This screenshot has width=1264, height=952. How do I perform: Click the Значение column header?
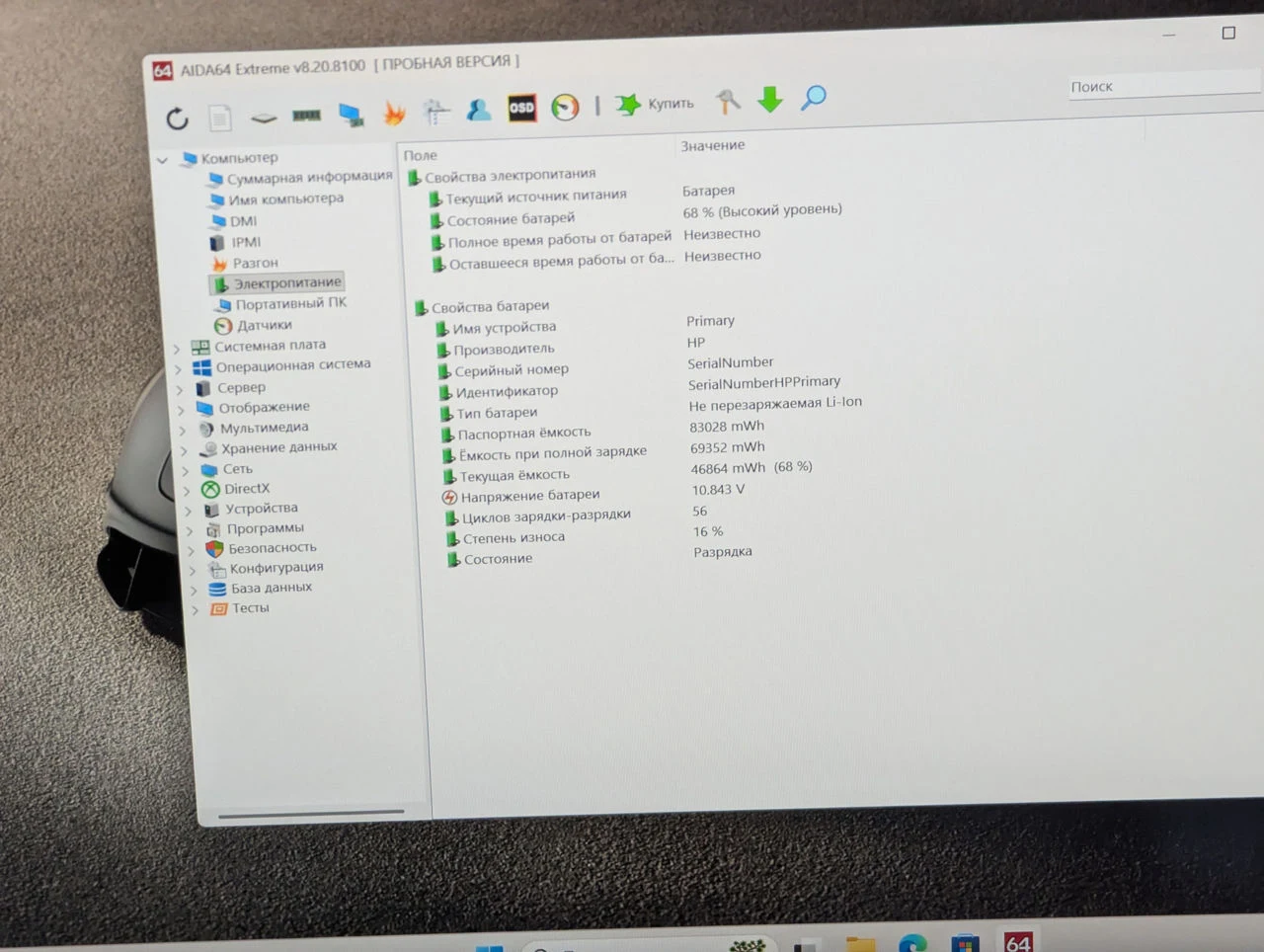712,146
